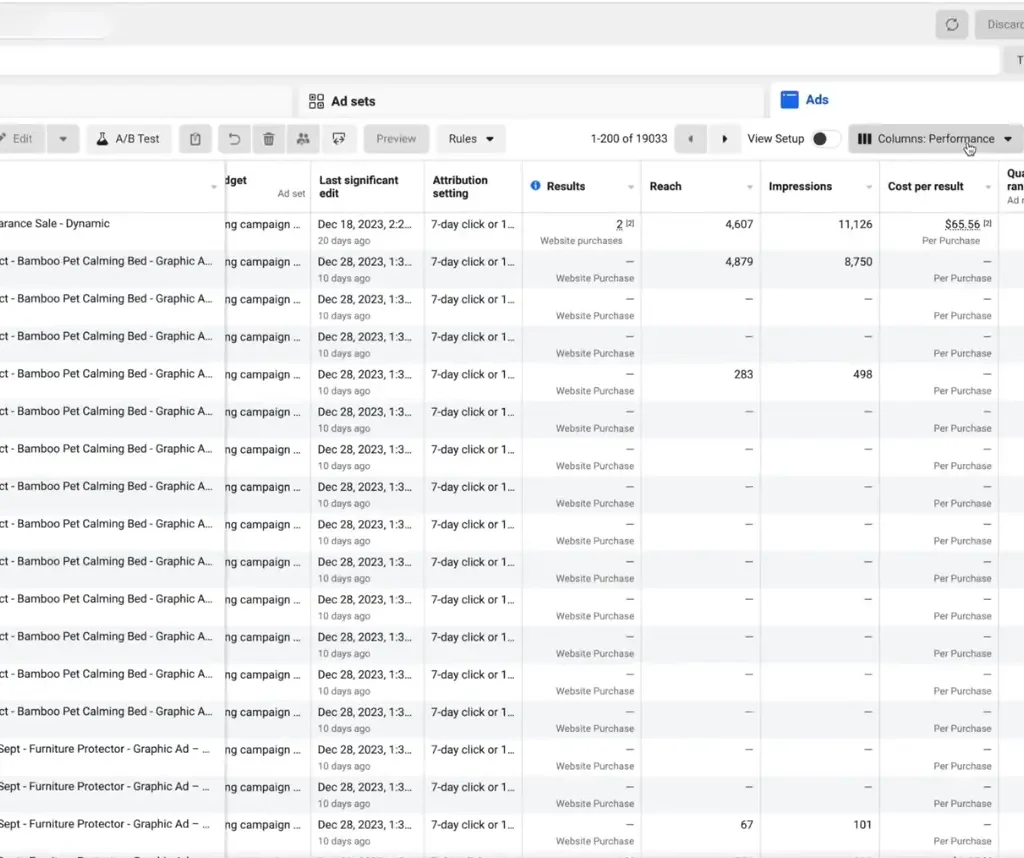Click the $65.56 cost per result value

962,225
